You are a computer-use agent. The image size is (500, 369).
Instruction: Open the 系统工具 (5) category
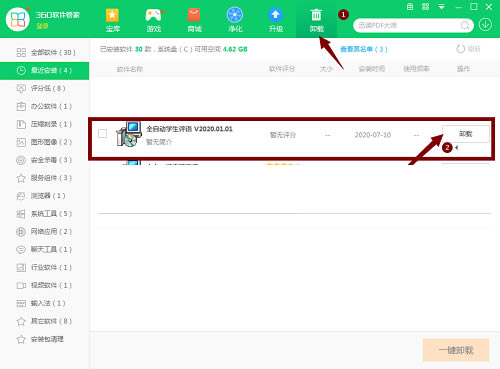45,214
